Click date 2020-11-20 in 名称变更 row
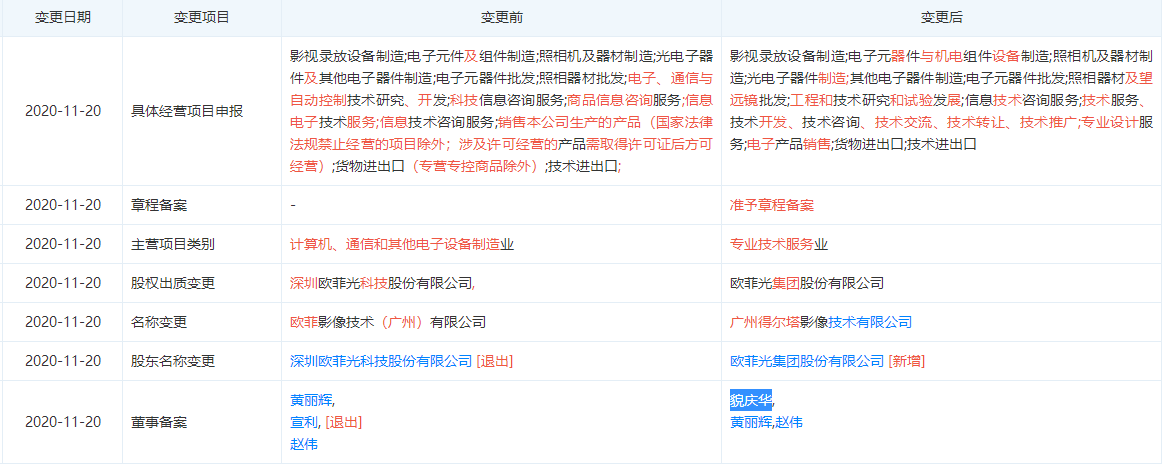The height and width of the screenshot is (464, 1164). pos(63,322)
